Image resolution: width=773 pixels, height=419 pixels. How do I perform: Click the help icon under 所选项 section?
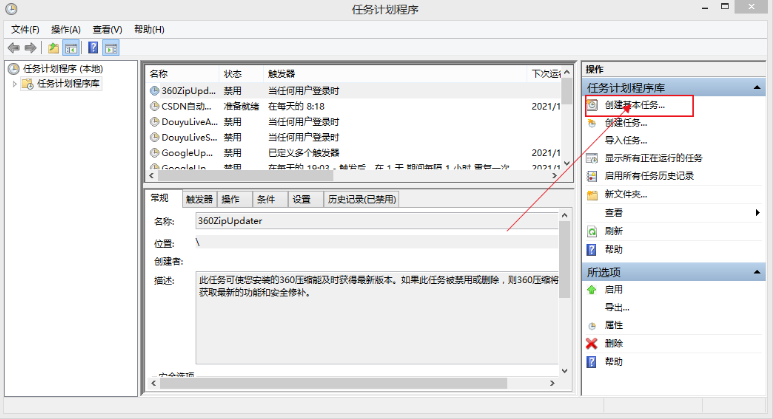point(592,362)
